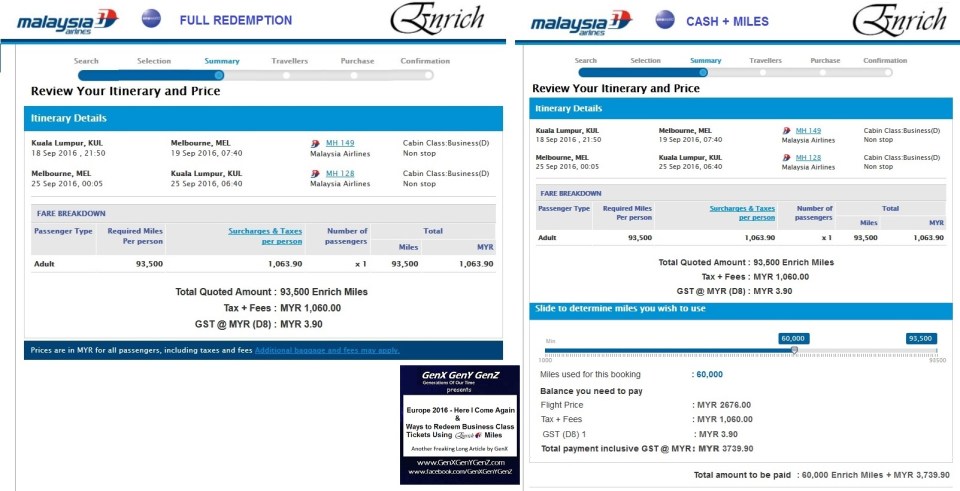
Task: Open MH 128 flight details in Full Redemption panel
Action: click(340, 173)
